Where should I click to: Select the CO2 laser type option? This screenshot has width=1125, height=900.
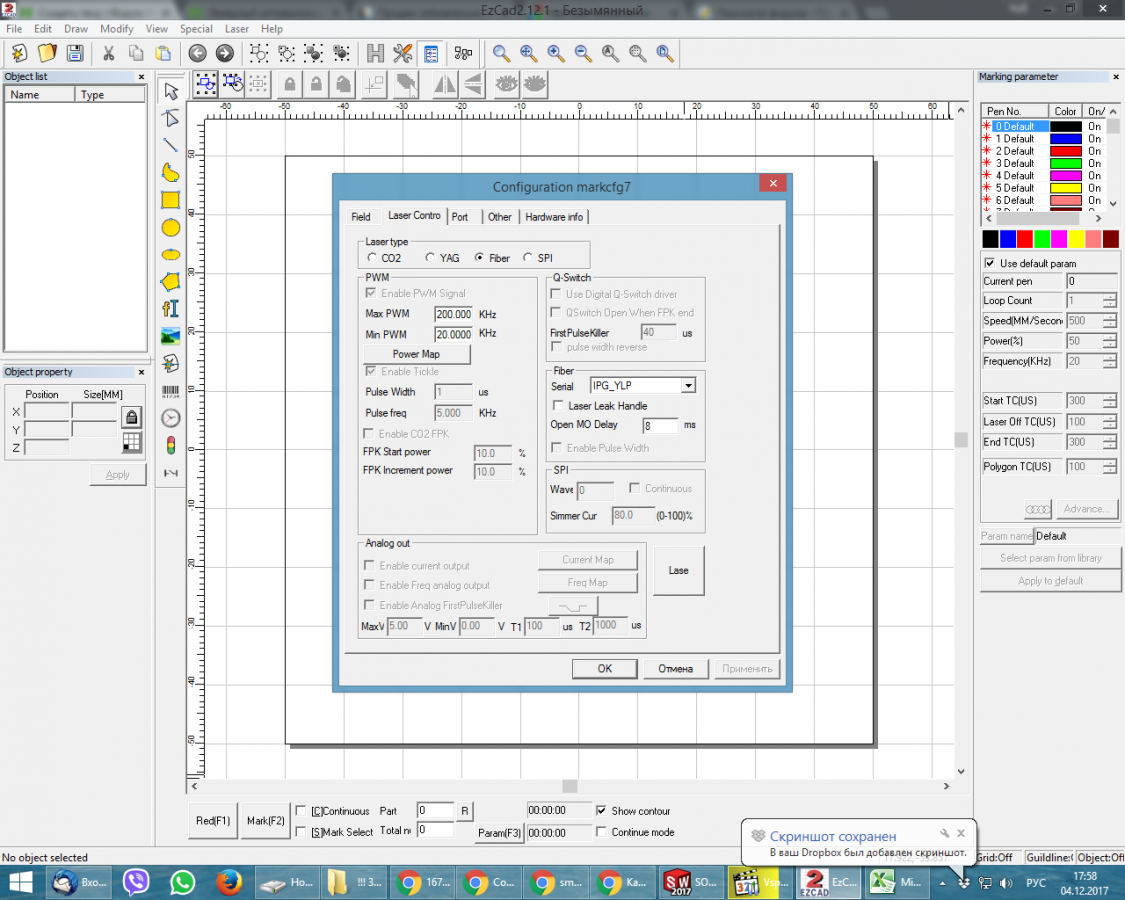point(373,258)
